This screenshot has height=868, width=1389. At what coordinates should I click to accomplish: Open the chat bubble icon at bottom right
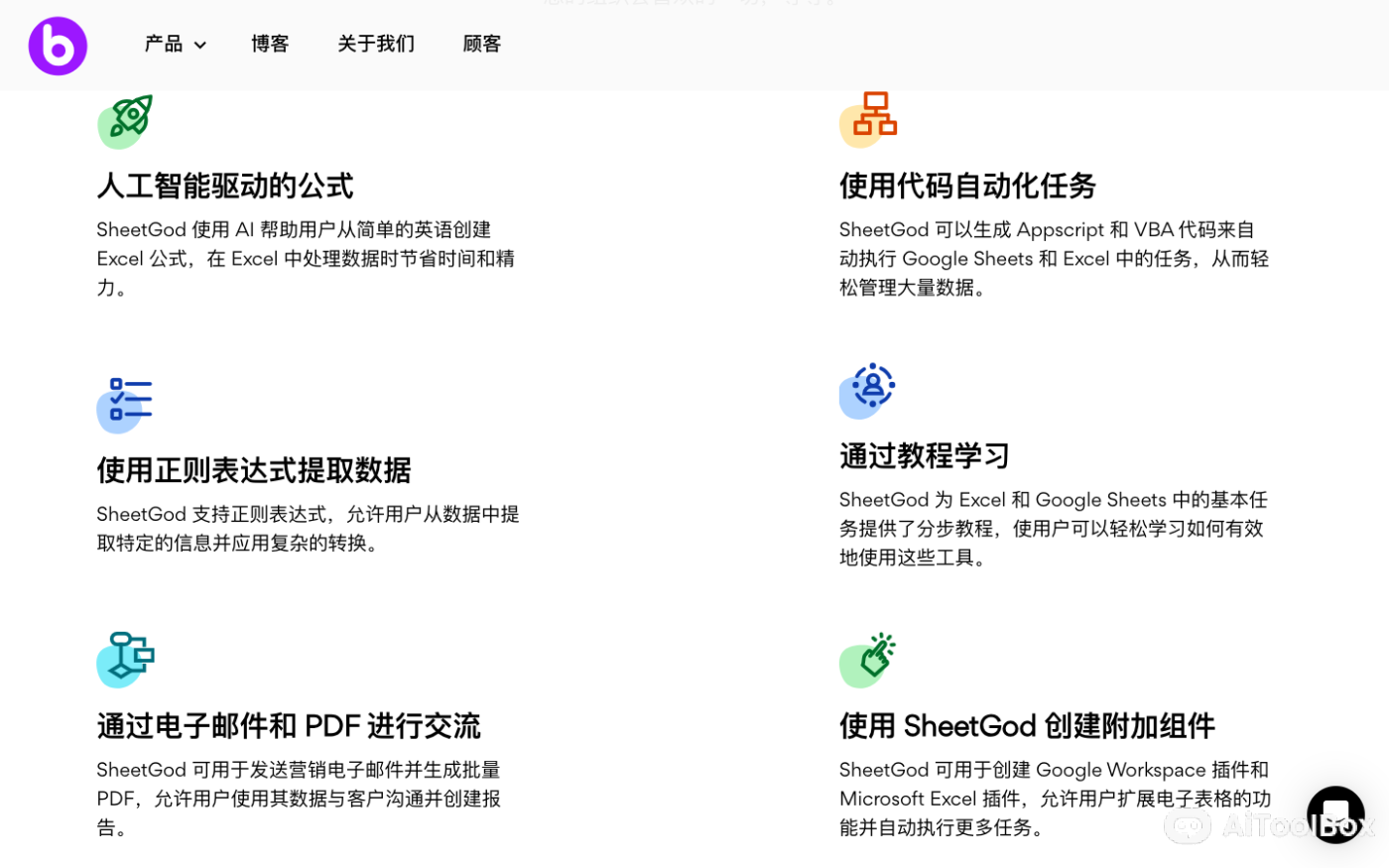coord(1334,813)
